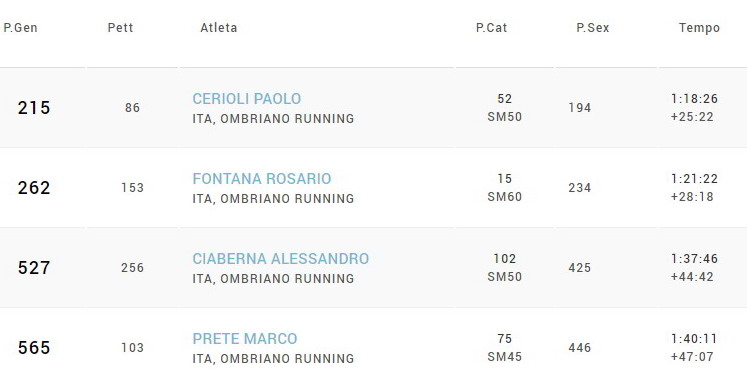Open CERIOLI PAOLO athlete link

point(246,99)
